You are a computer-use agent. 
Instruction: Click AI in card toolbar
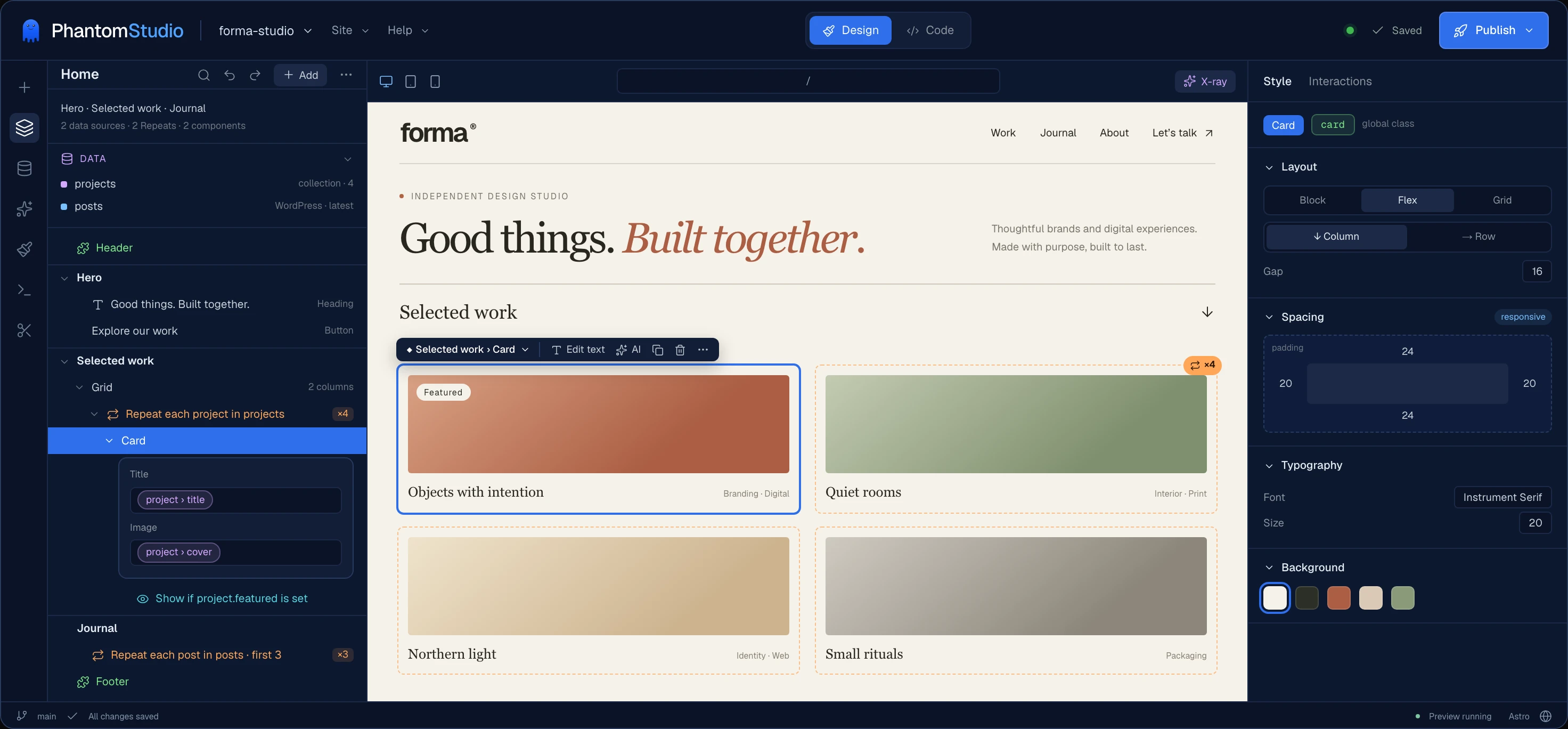[628, 350]
